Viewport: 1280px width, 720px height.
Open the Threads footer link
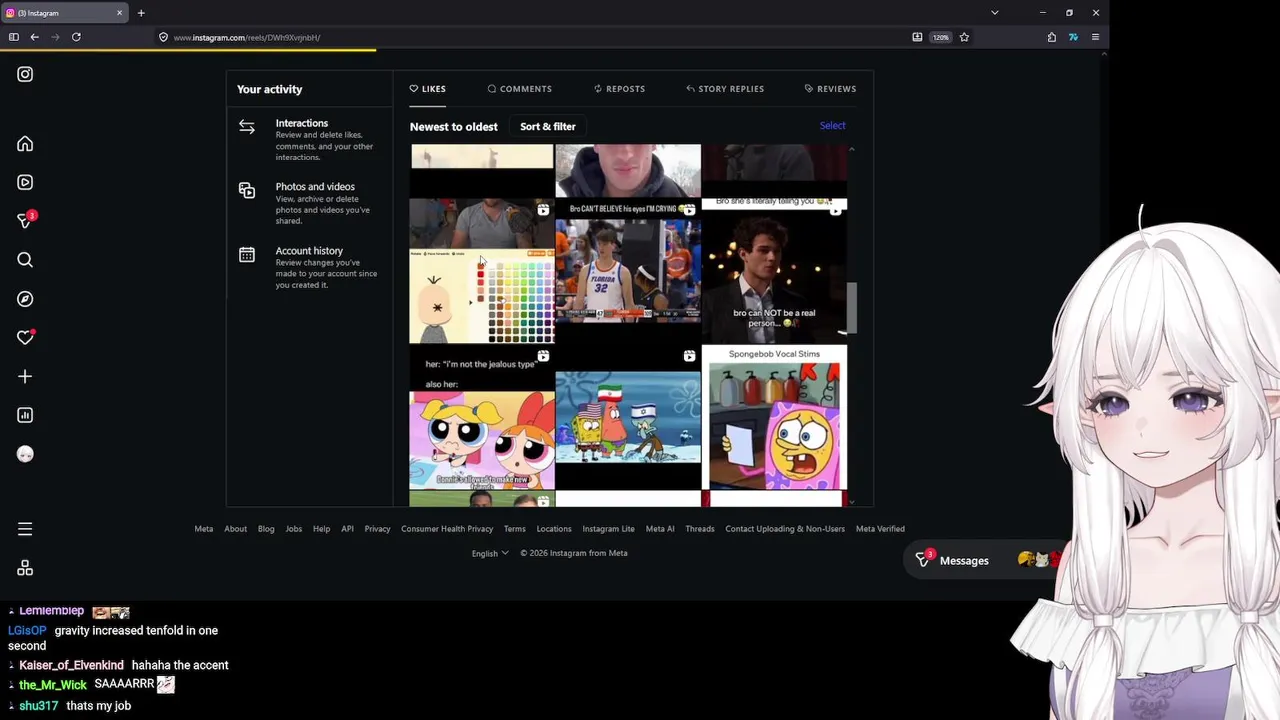[699, 529]
